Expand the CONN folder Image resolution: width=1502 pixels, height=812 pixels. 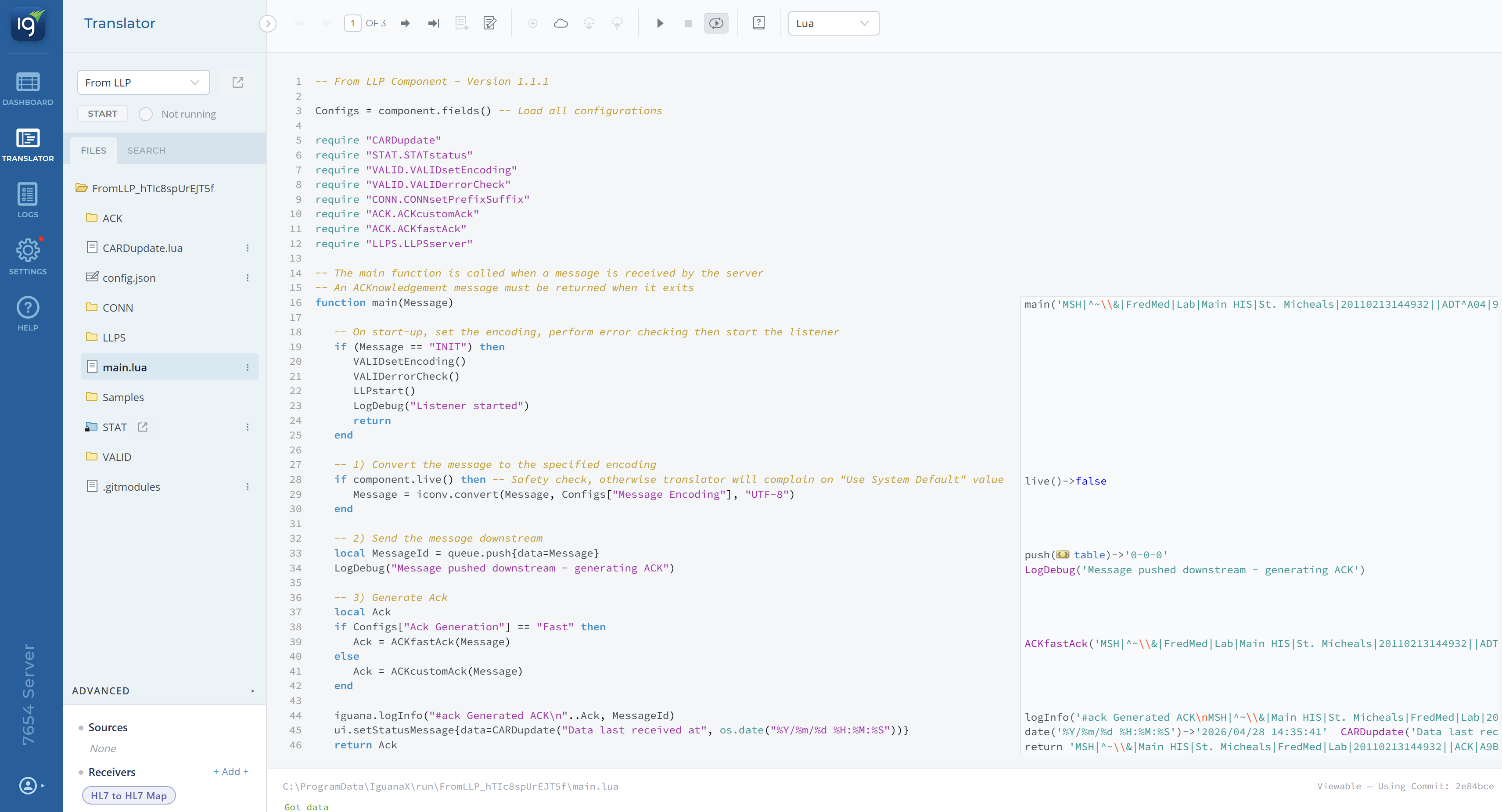point(109,307)
